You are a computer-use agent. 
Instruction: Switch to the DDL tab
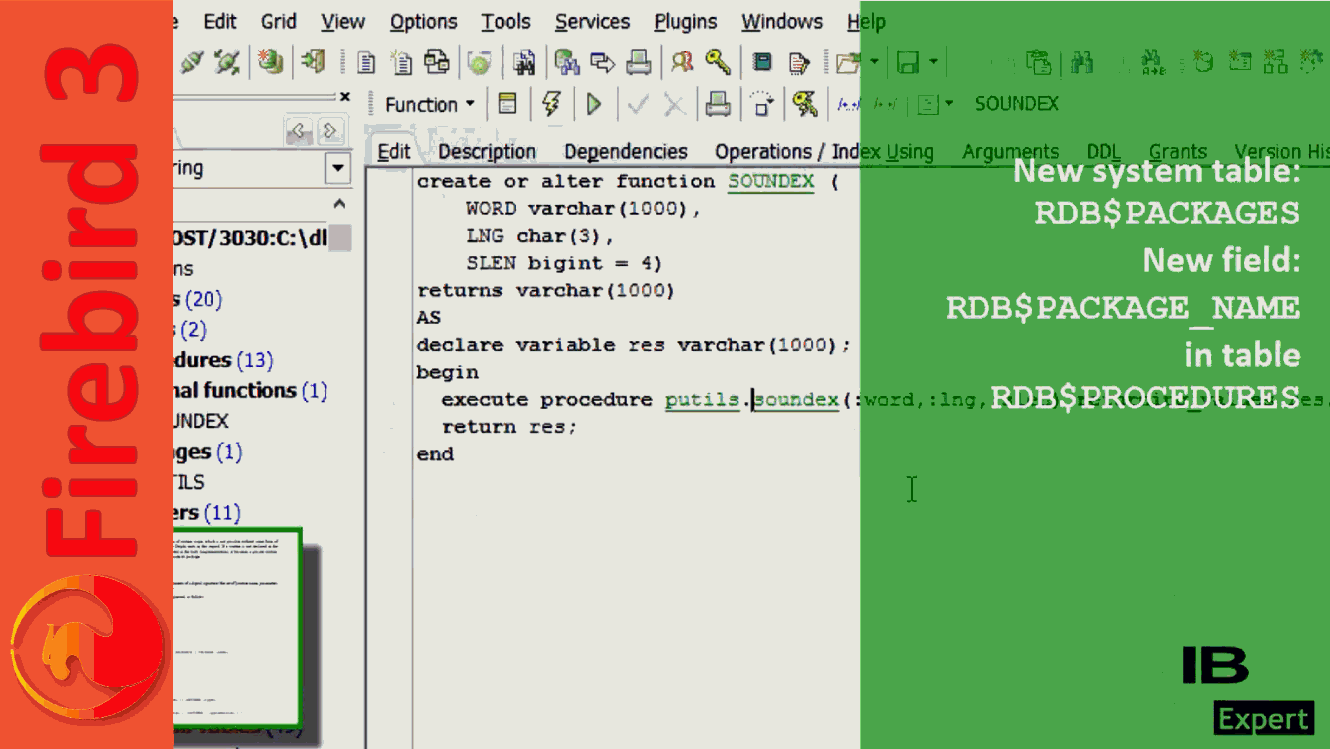(1104, 152)
